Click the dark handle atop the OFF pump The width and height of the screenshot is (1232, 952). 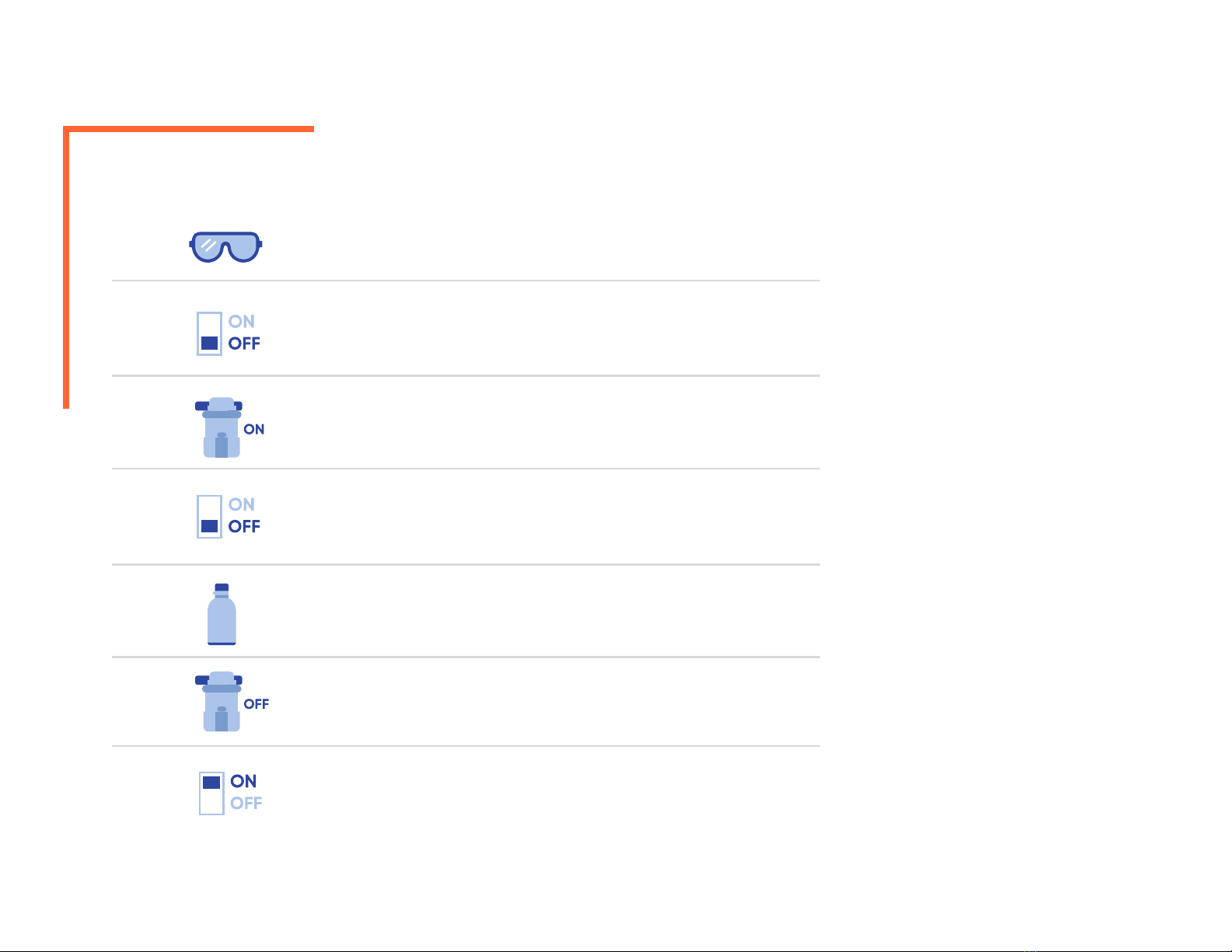(x=219, y=680)
